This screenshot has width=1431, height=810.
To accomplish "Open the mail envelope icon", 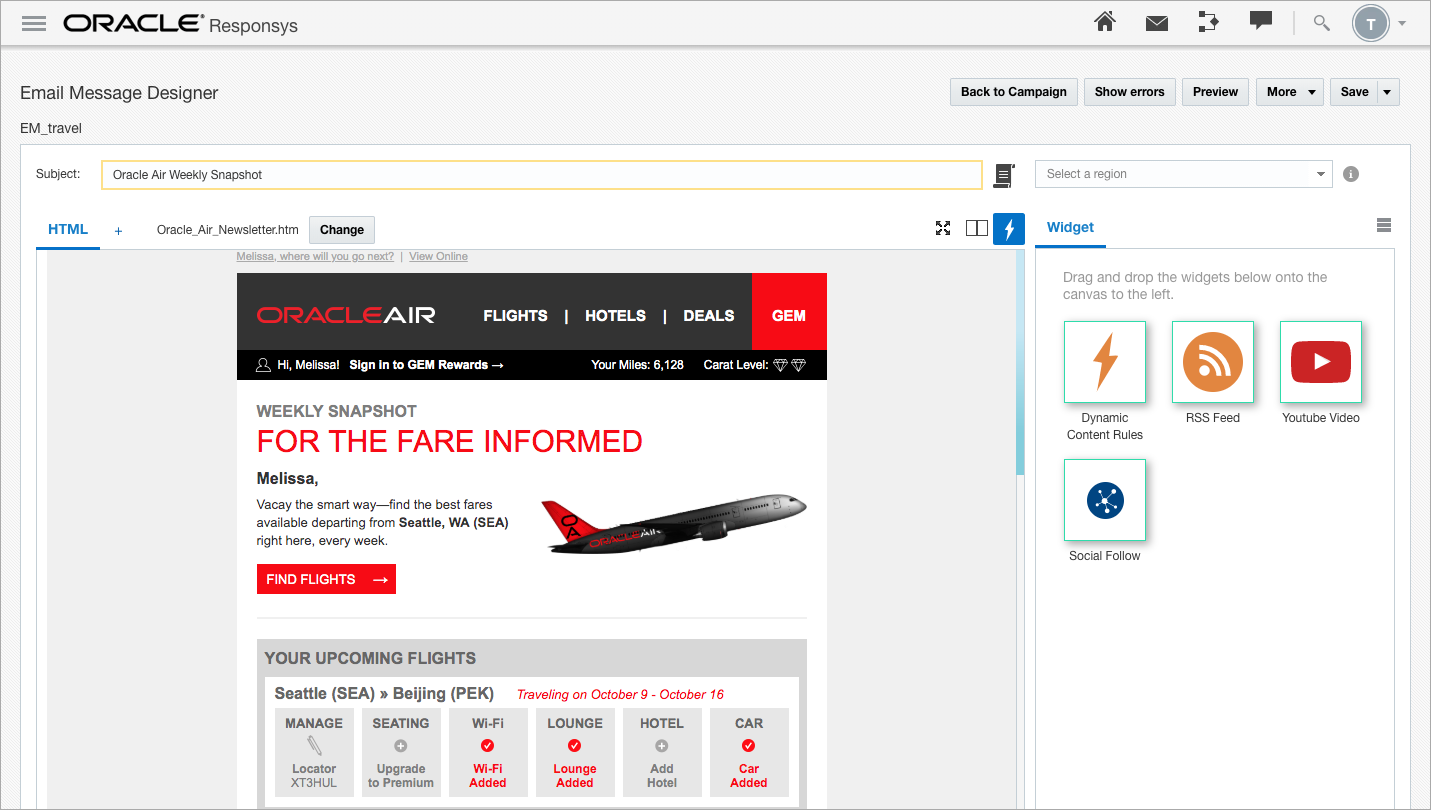I will (x=1157, y=23).
